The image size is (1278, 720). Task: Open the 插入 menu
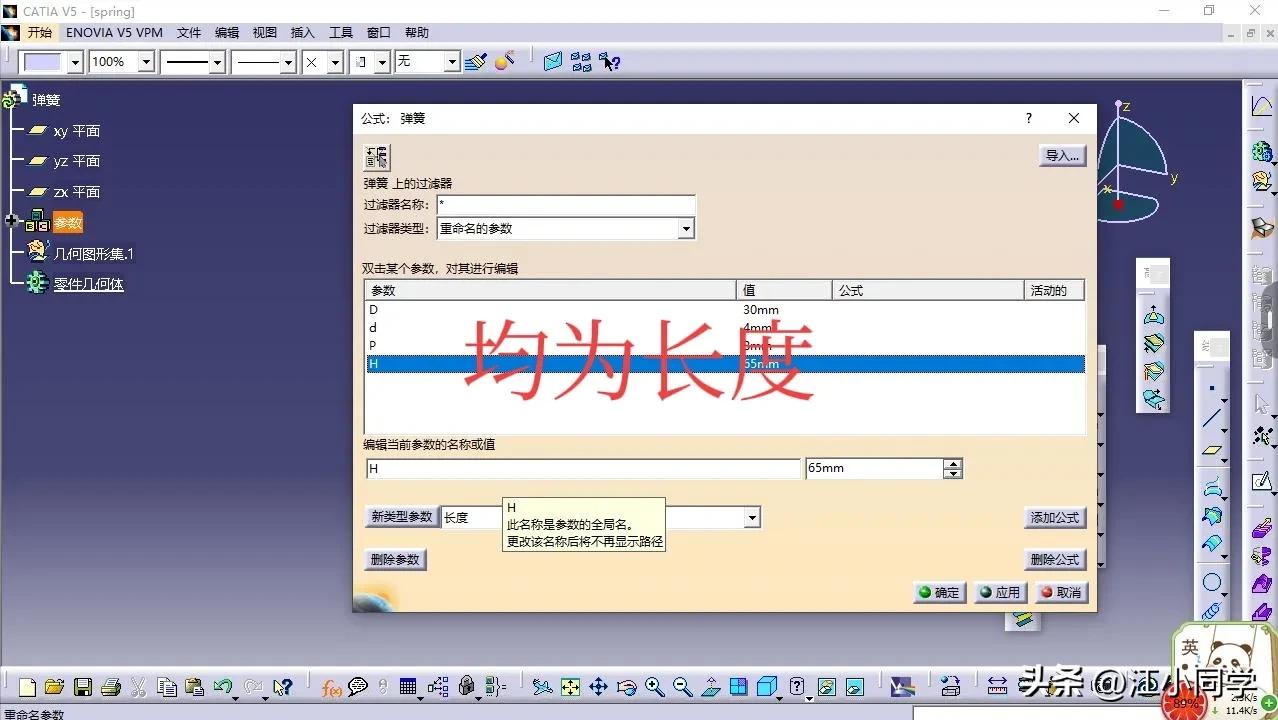tap(301, 31)
